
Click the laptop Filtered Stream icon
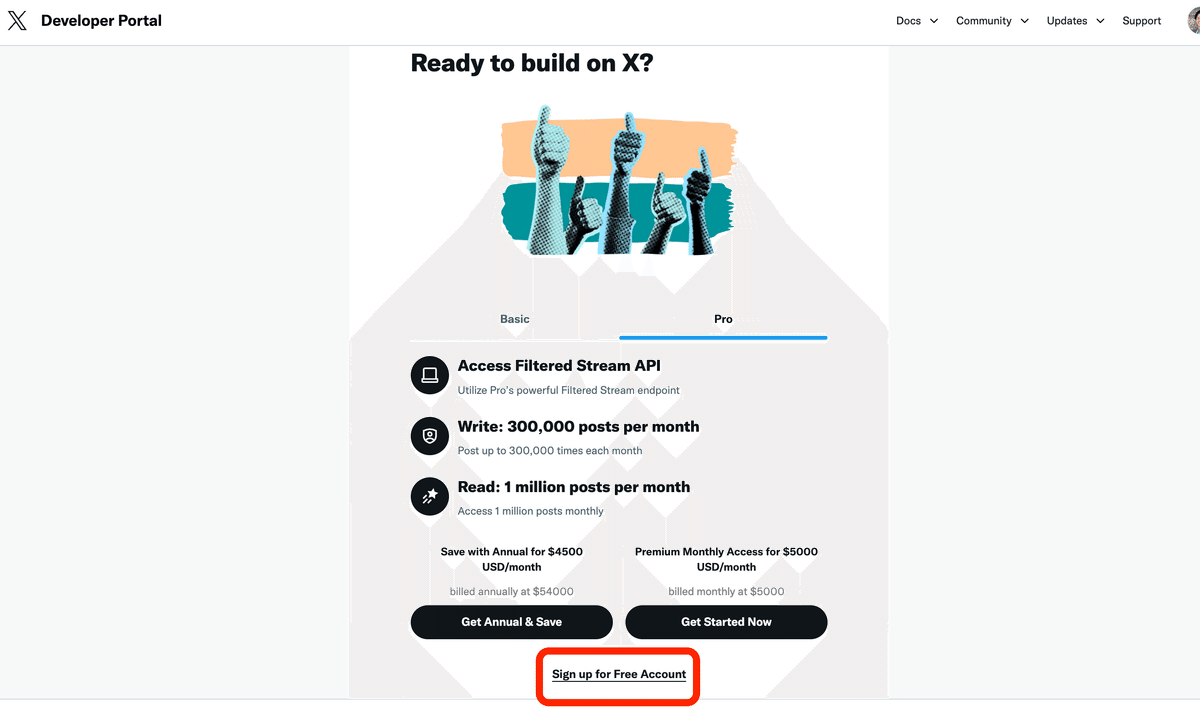[x=430, y=376]
